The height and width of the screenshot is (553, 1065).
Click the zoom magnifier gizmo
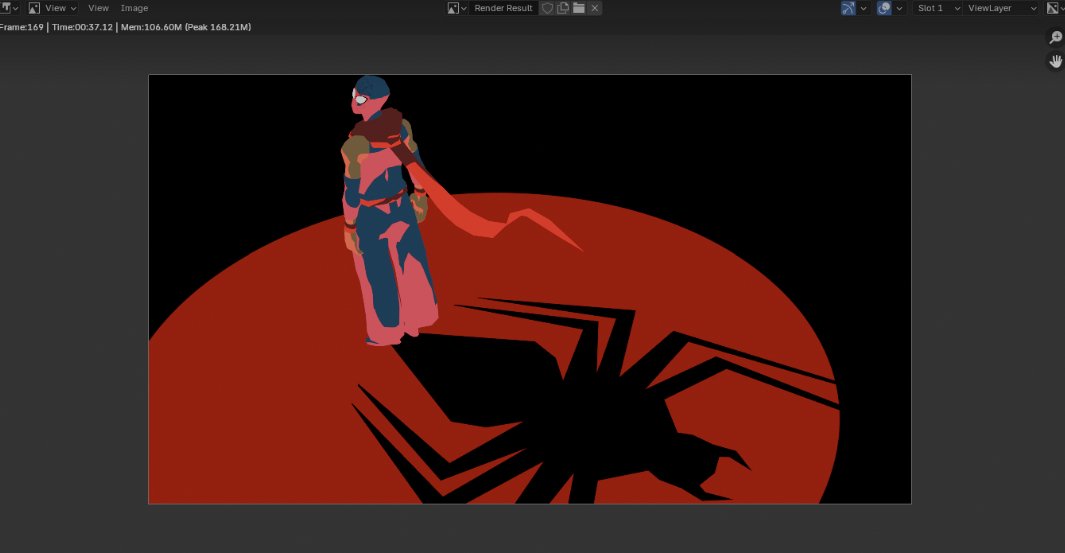pos(1055,37)
